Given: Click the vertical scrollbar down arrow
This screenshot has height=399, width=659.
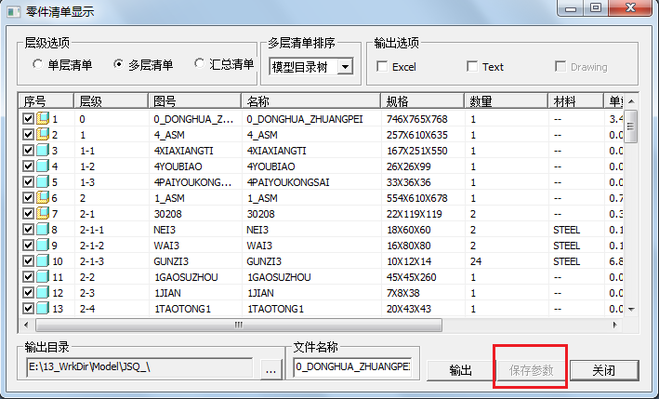Looking at the screenshot, I should tap(631, 309).
